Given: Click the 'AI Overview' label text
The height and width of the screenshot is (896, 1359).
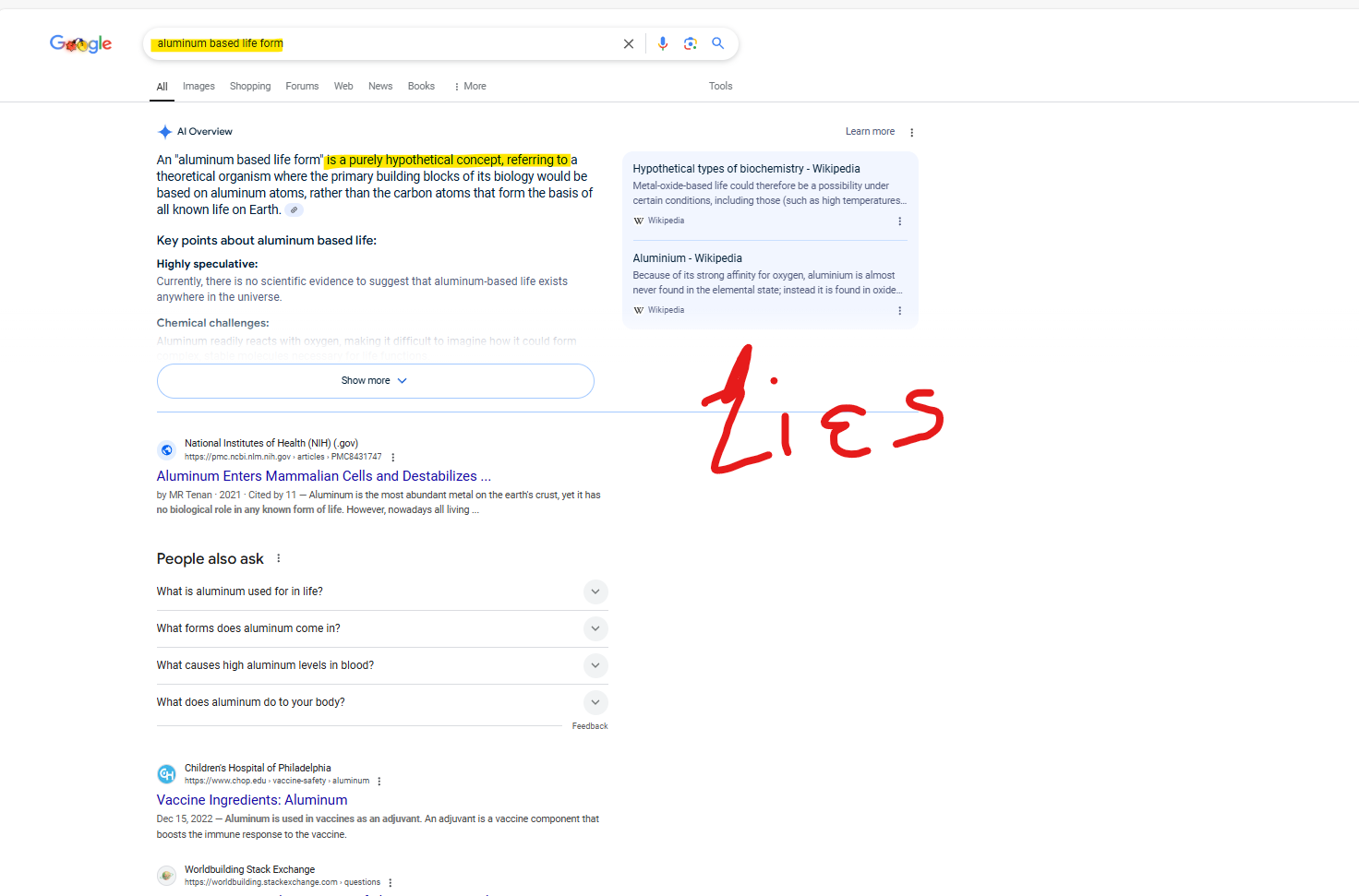Looking at the screenshot, I should click(x=204, y=132).
